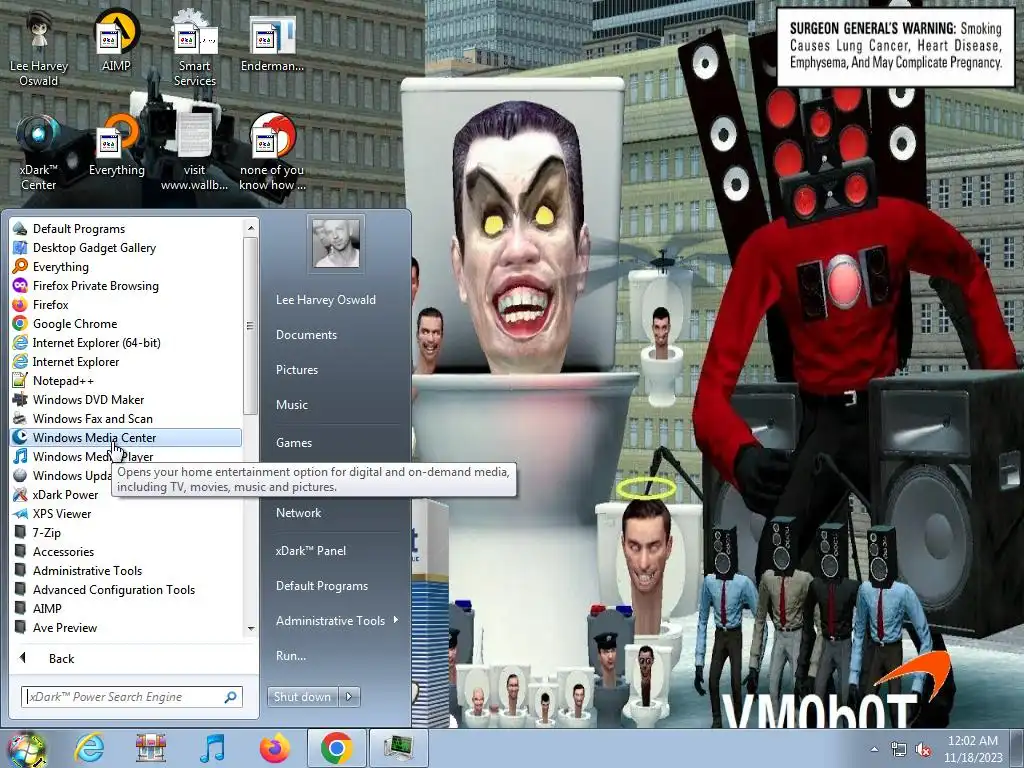This screenshot has width=1024, height=768.
Task: Click the Shut down button
Action: 302,697
